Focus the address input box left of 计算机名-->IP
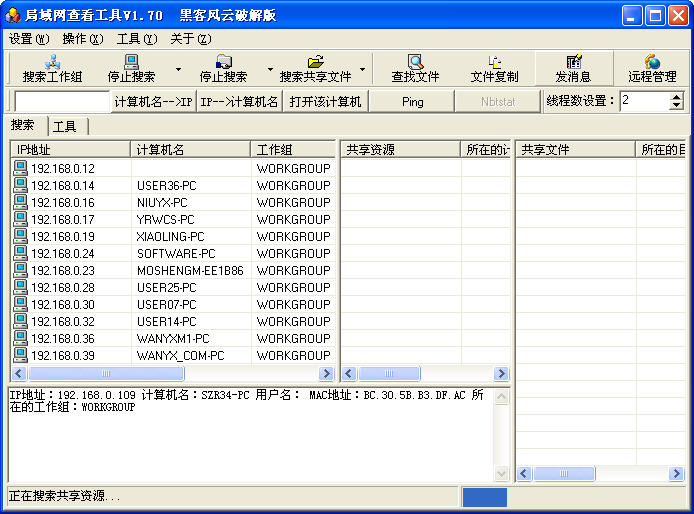 [62, 101]
